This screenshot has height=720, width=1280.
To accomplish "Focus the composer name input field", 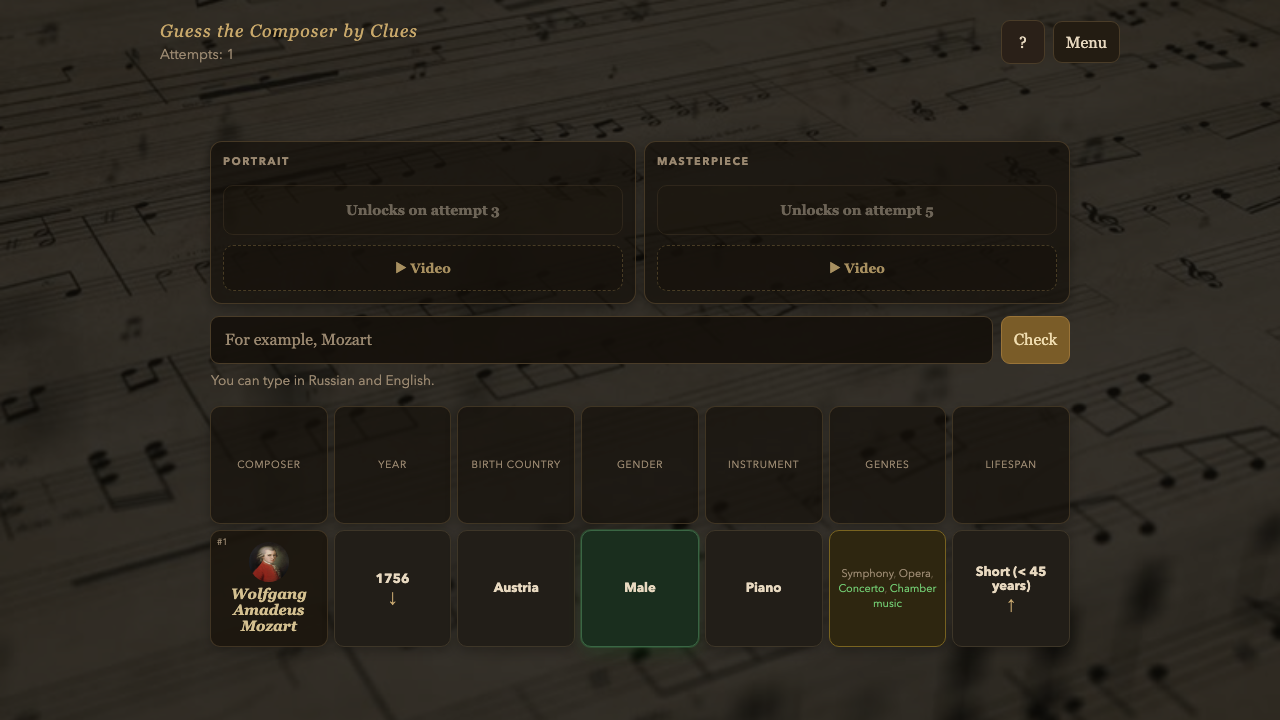I will tap(601, 340).
